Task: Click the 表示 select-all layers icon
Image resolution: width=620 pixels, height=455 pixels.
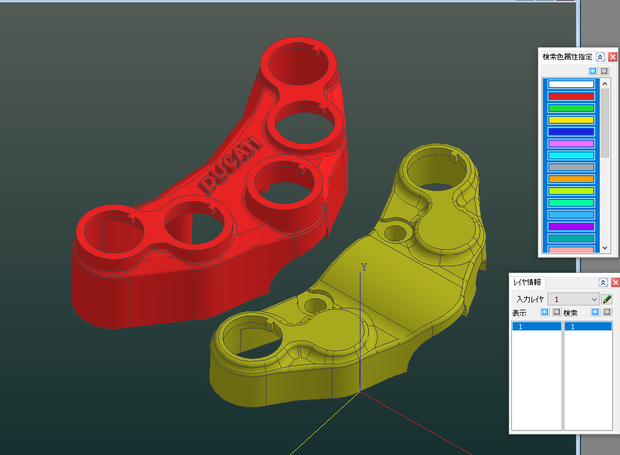Action: (x=545, y=312)
